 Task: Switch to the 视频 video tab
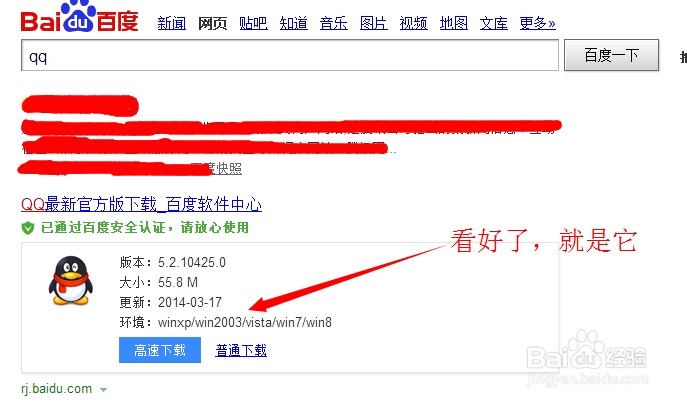pyautogui.click(x=414, y=23)
